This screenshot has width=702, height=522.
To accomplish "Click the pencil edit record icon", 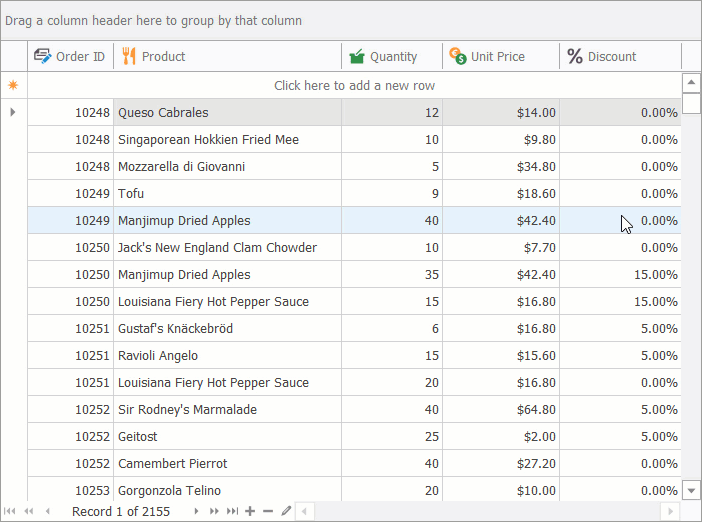I will point(286,511).
